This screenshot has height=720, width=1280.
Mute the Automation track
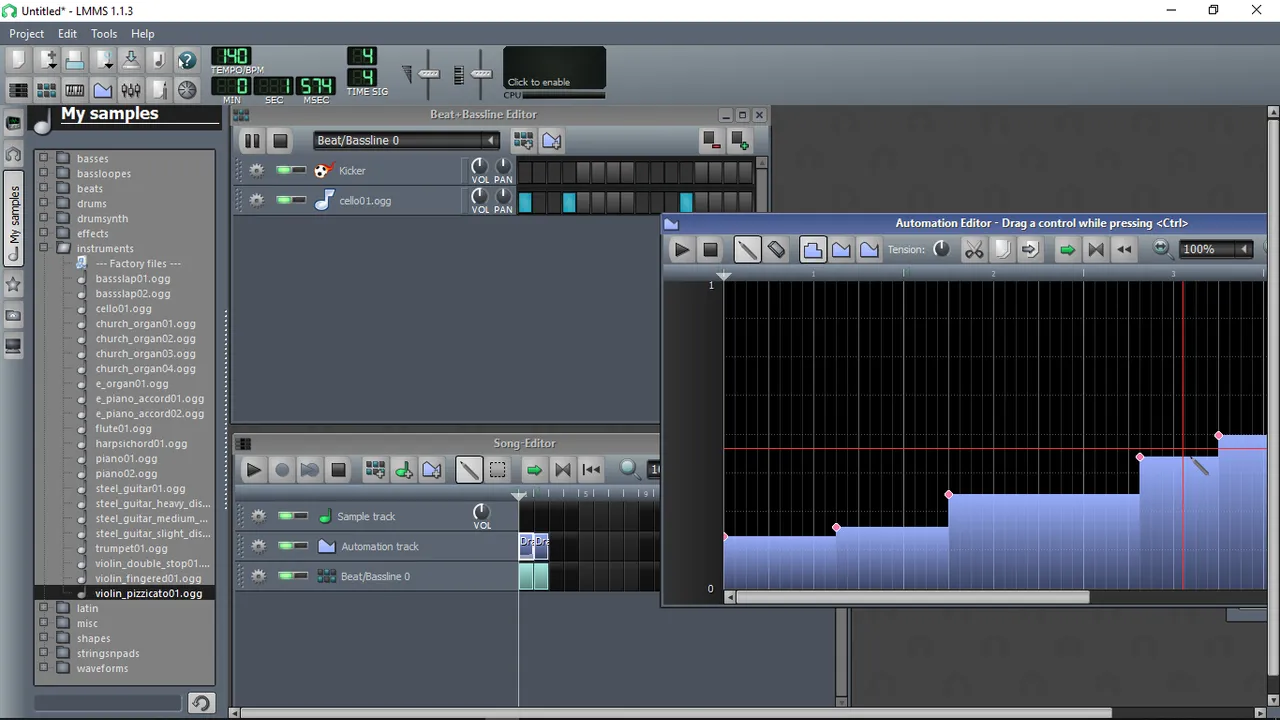tap(285, 546)
